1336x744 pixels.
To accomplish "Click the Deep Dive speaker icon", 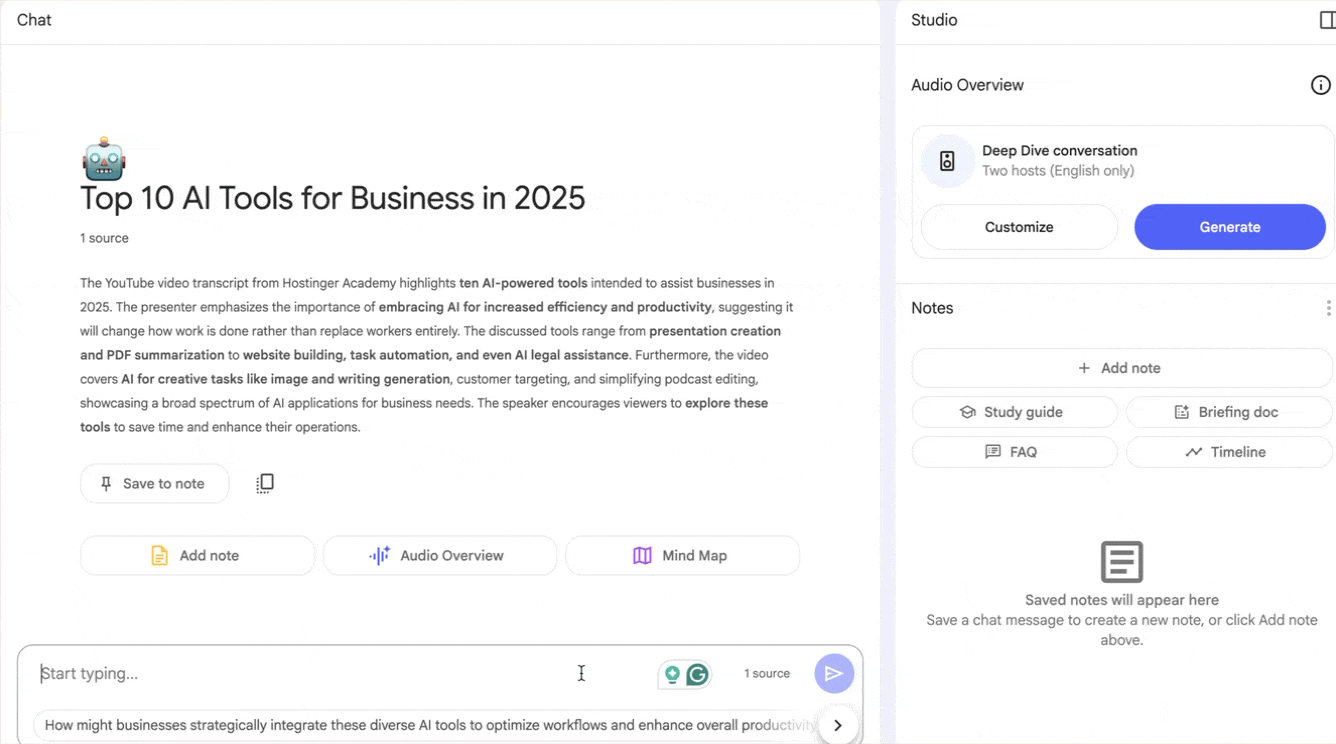I will [x=948, y=161].
